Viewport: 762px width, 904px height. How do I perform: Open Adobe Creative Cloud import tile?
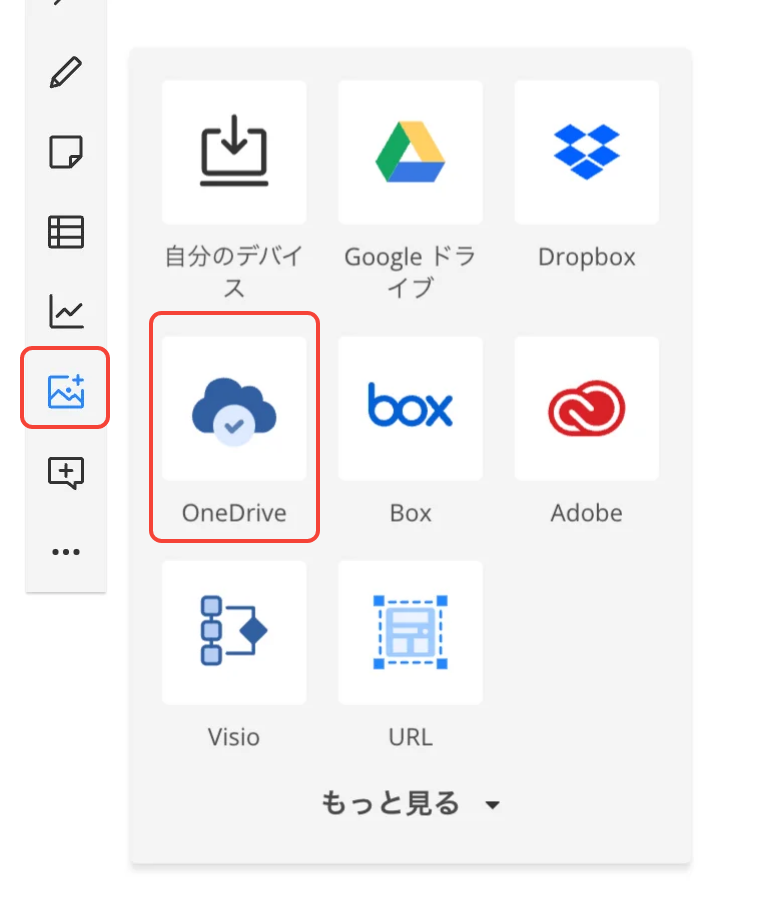587,409
